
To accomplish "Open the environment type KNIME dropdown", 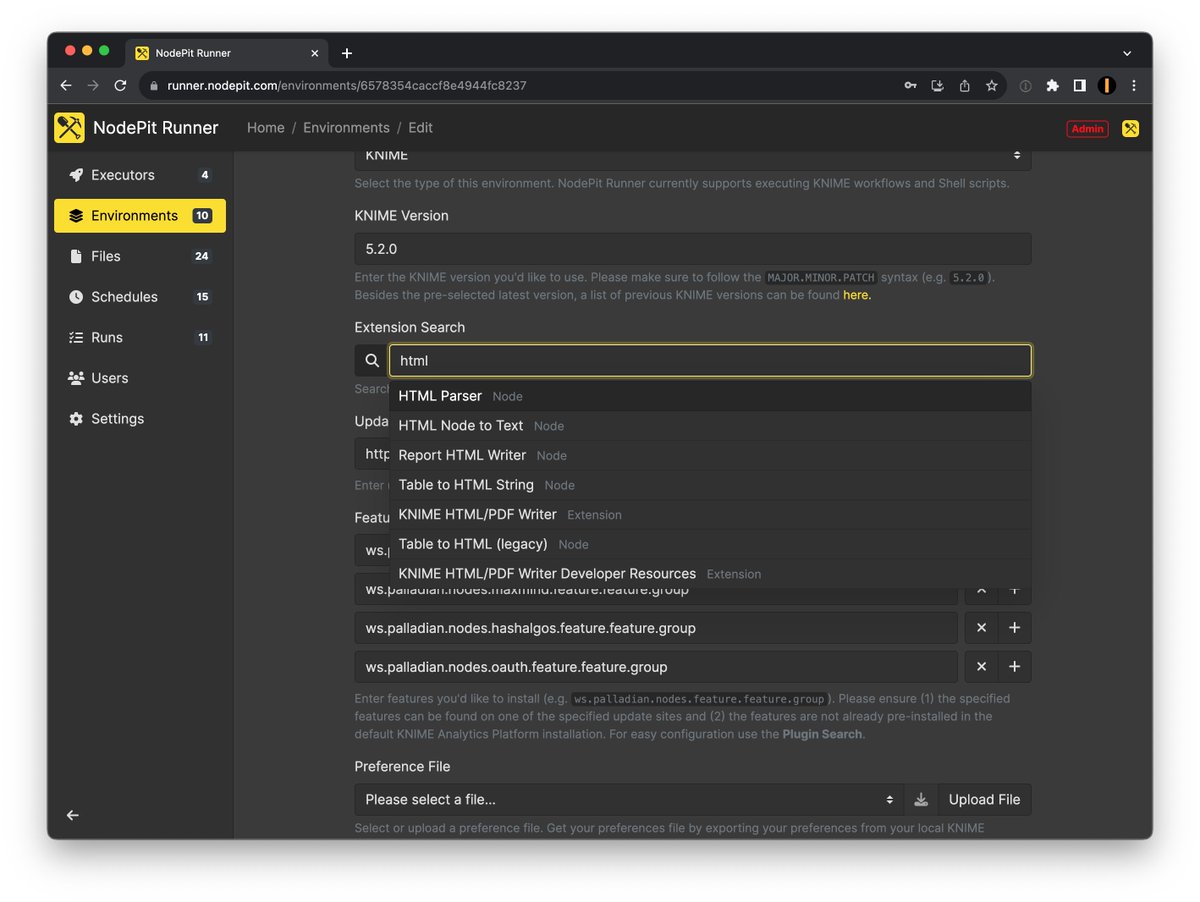I will (x=693, y=158).
